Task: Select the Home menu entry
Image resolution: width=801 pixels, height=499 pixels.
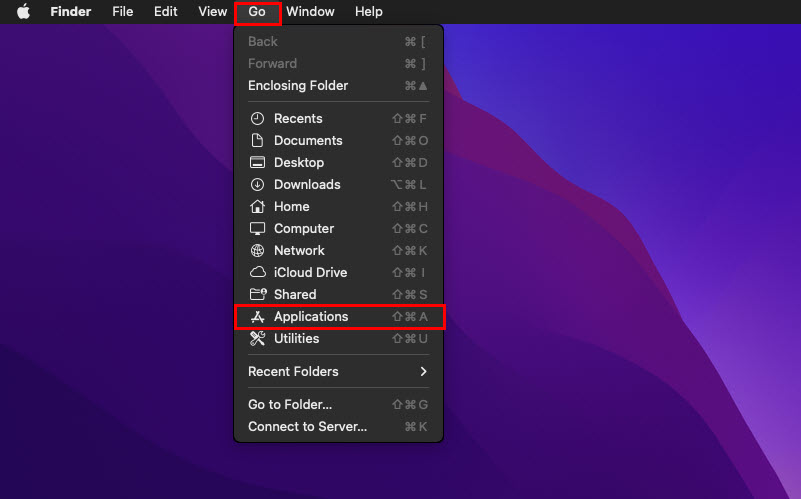Action: coord(338,206)
